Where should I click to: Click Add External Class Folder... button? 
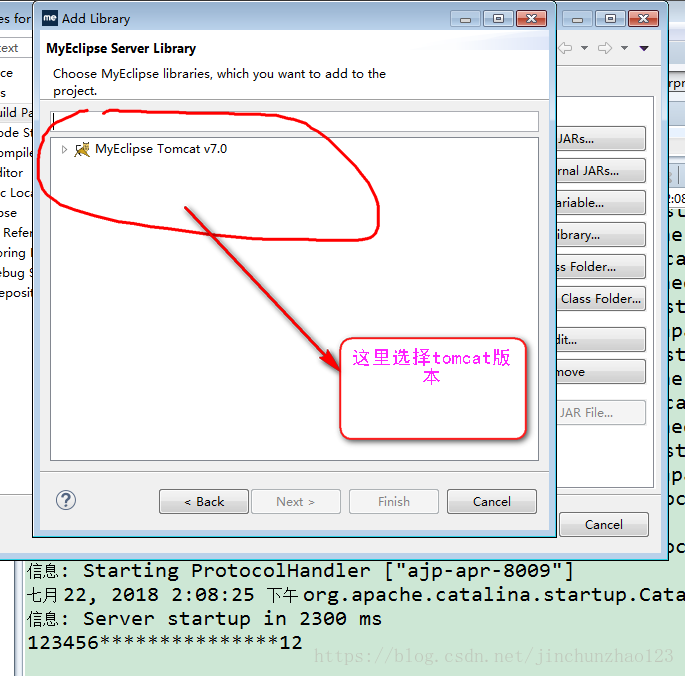(601, 299)
